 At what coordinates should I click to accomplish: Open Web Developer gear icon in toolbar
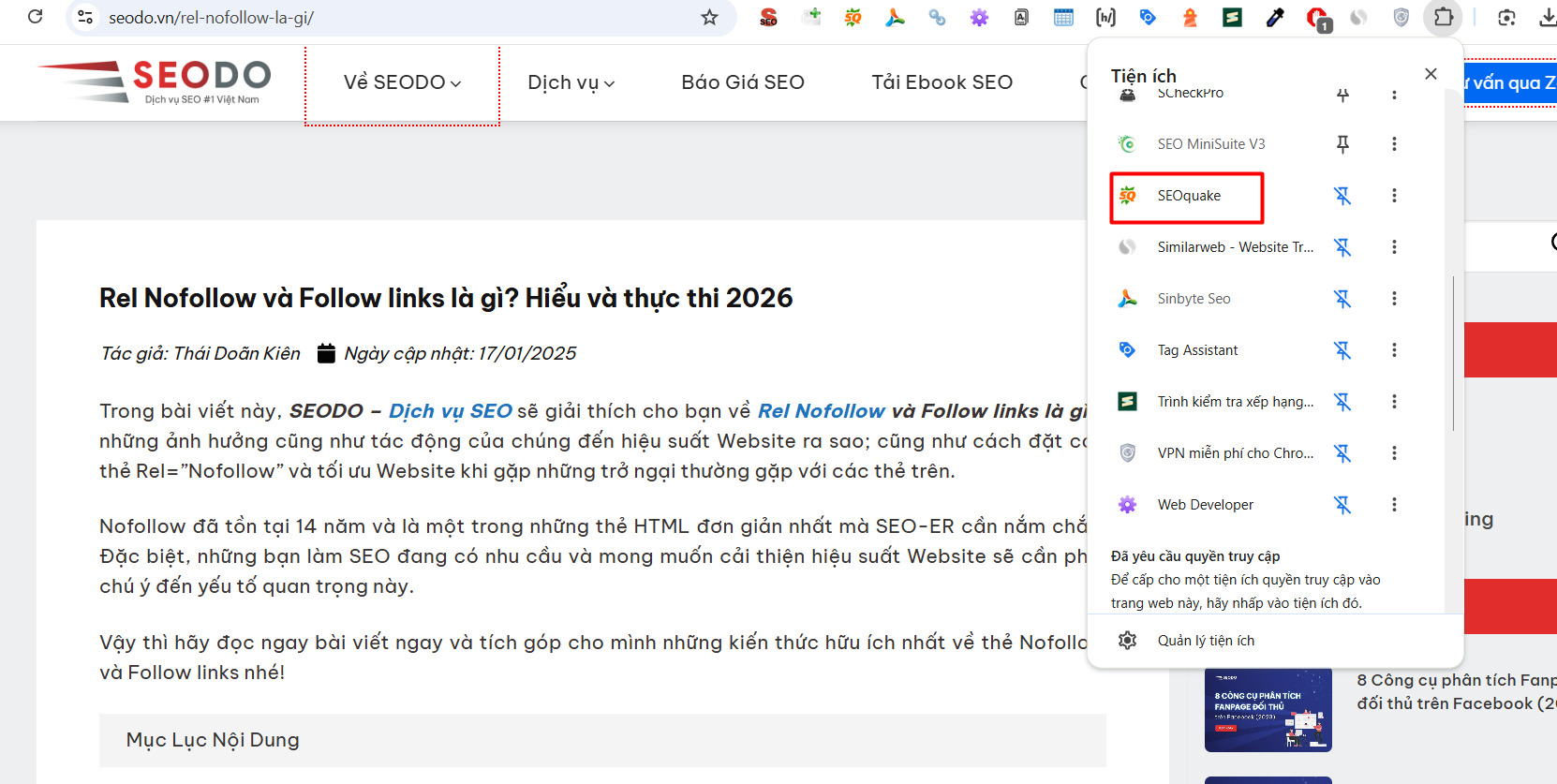point(979,17)
